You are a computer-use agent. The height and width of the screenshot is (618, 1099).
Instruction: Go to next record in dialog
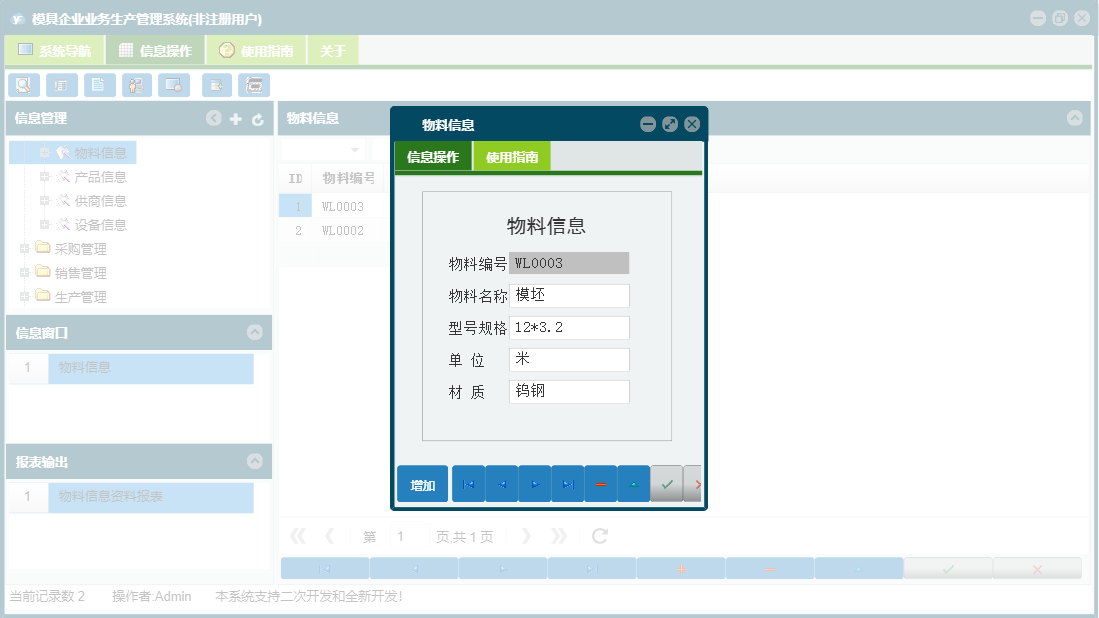(535, 483)
